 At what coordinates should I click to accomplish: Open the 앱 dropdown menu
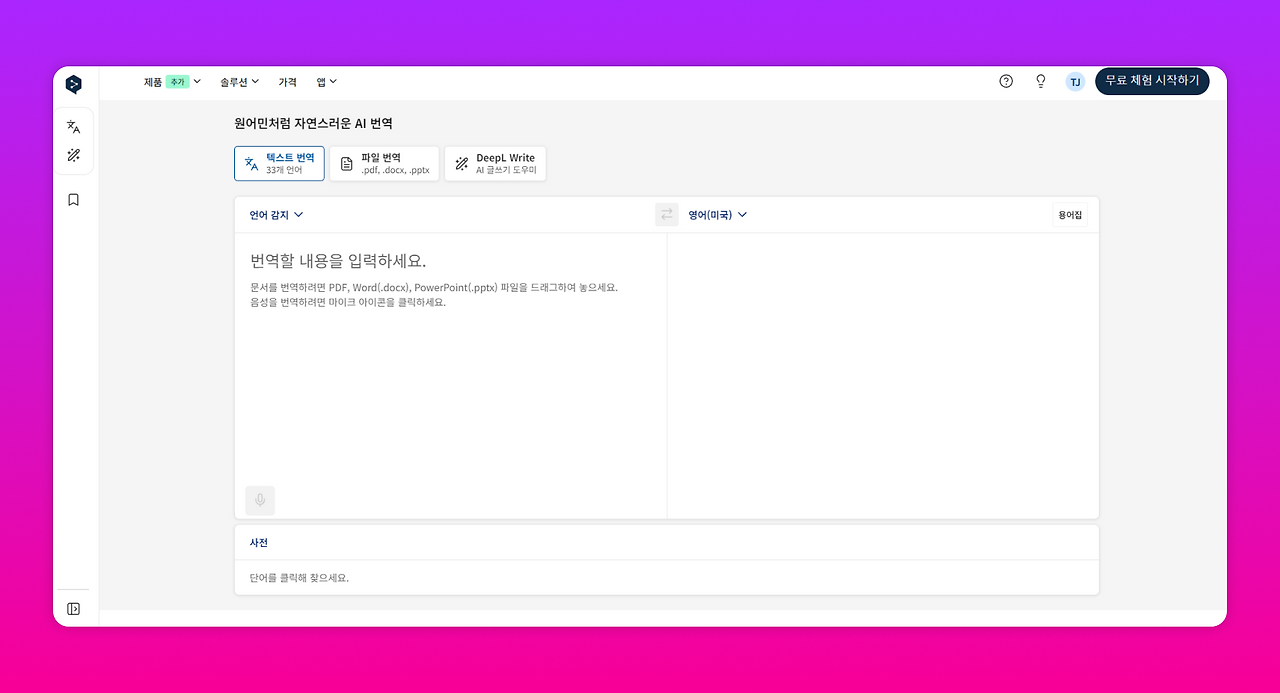(x=327, y=82)
